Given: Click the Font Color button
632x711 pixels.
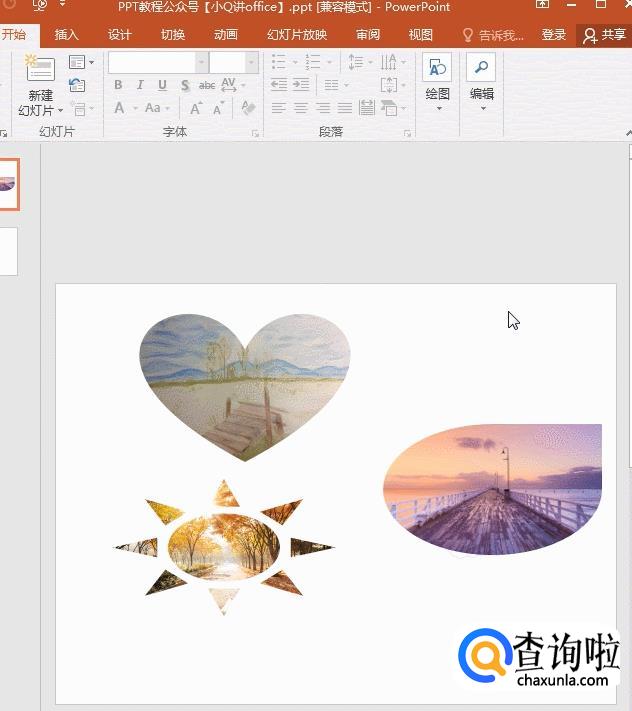Looking at the screenshot, I should 119,108.
